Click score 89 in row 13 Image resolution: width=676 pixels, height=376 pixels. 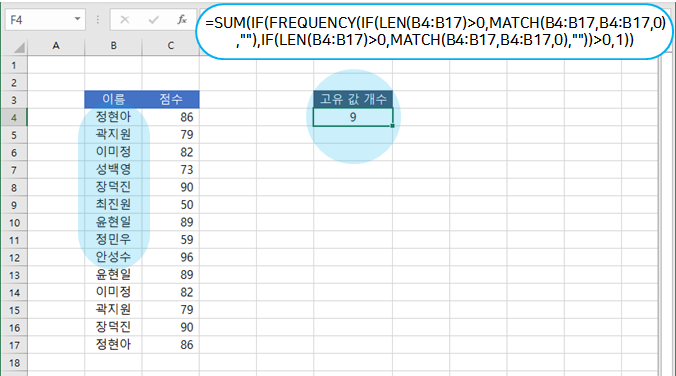click(171, 275)
